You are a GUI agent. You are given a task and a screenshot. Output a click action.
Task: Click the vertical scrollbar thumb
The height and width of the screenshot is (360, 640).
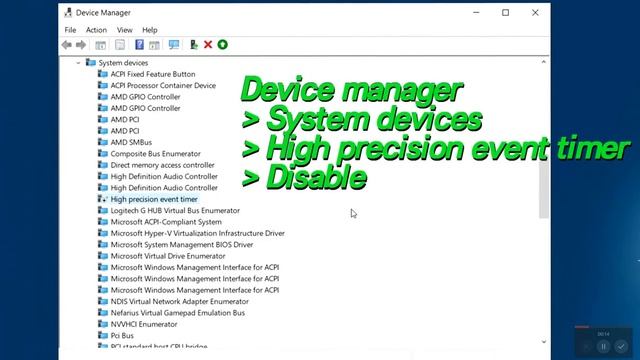tap(544, 189)
